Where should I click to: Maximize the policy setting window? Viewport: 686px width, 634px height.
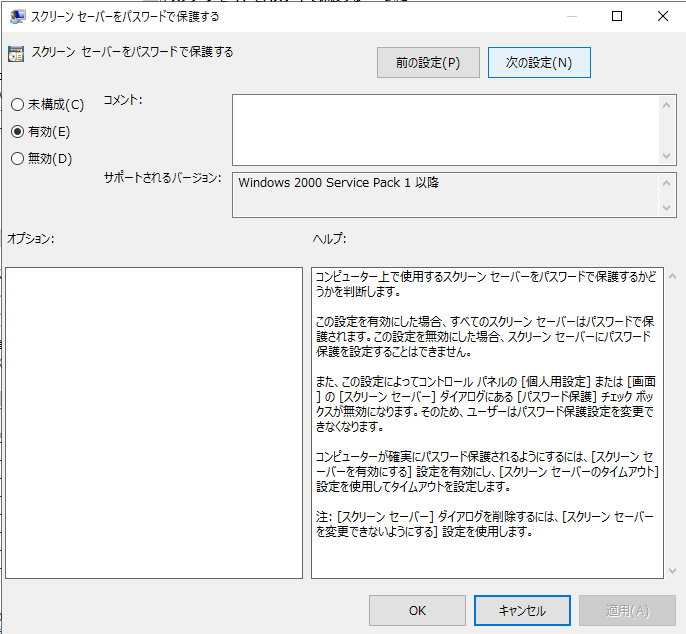(617, 16)
